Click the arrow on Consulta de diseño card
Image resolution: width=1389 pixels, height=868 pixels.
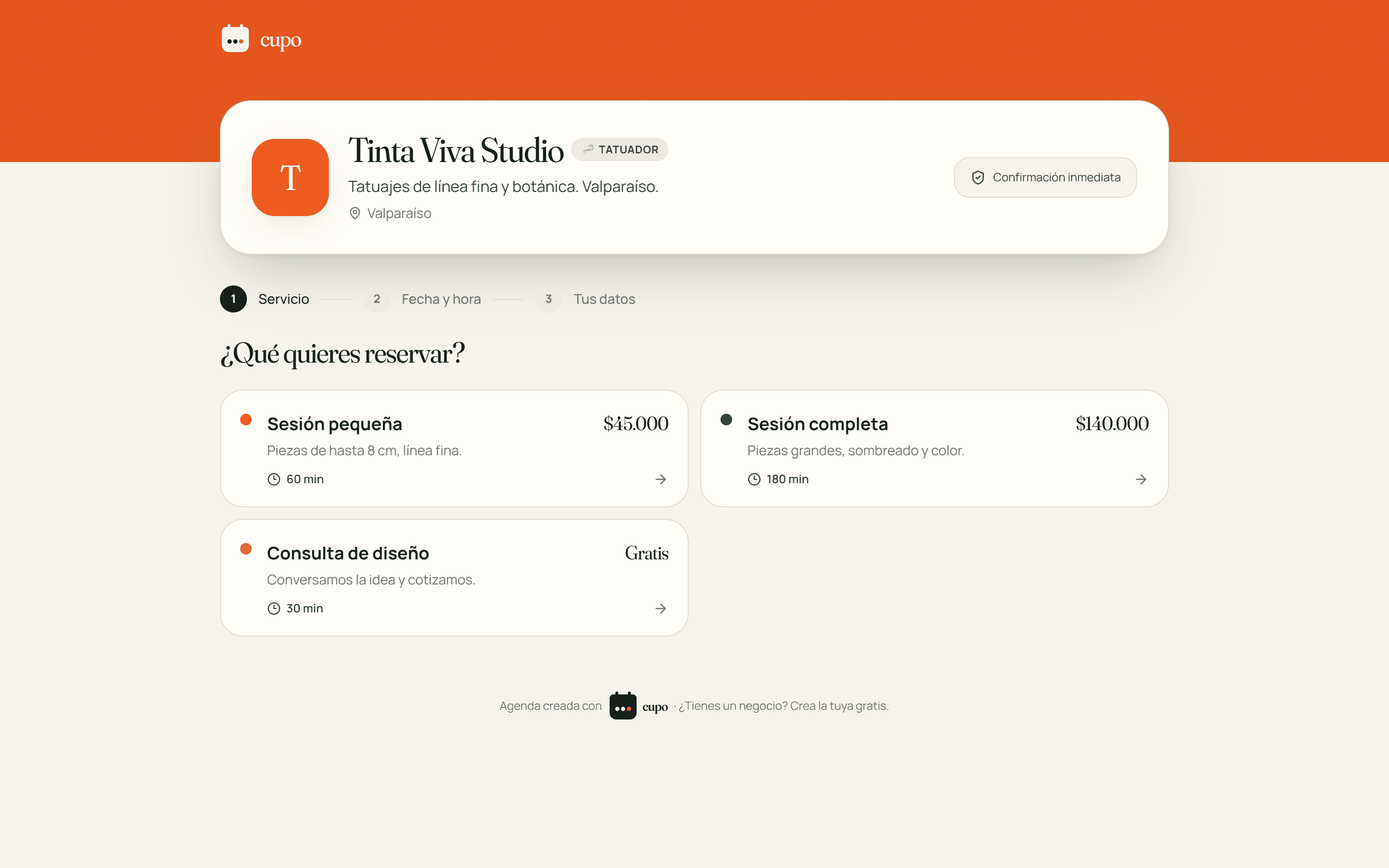point(661,609)
